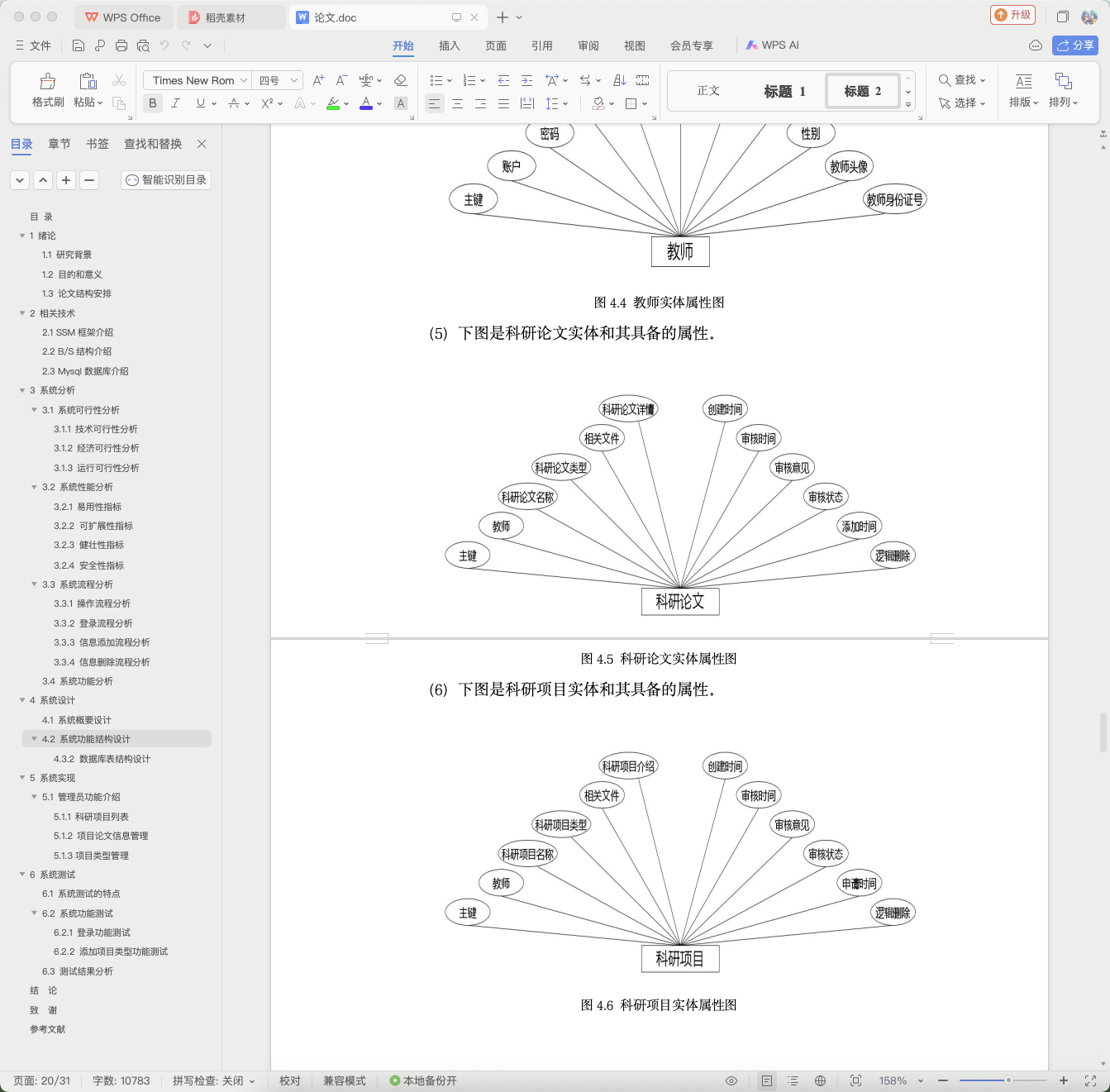Click the clear formatting eraser icon
The height and width of the screenshot is (1092, 1110).
pos(401,80)
